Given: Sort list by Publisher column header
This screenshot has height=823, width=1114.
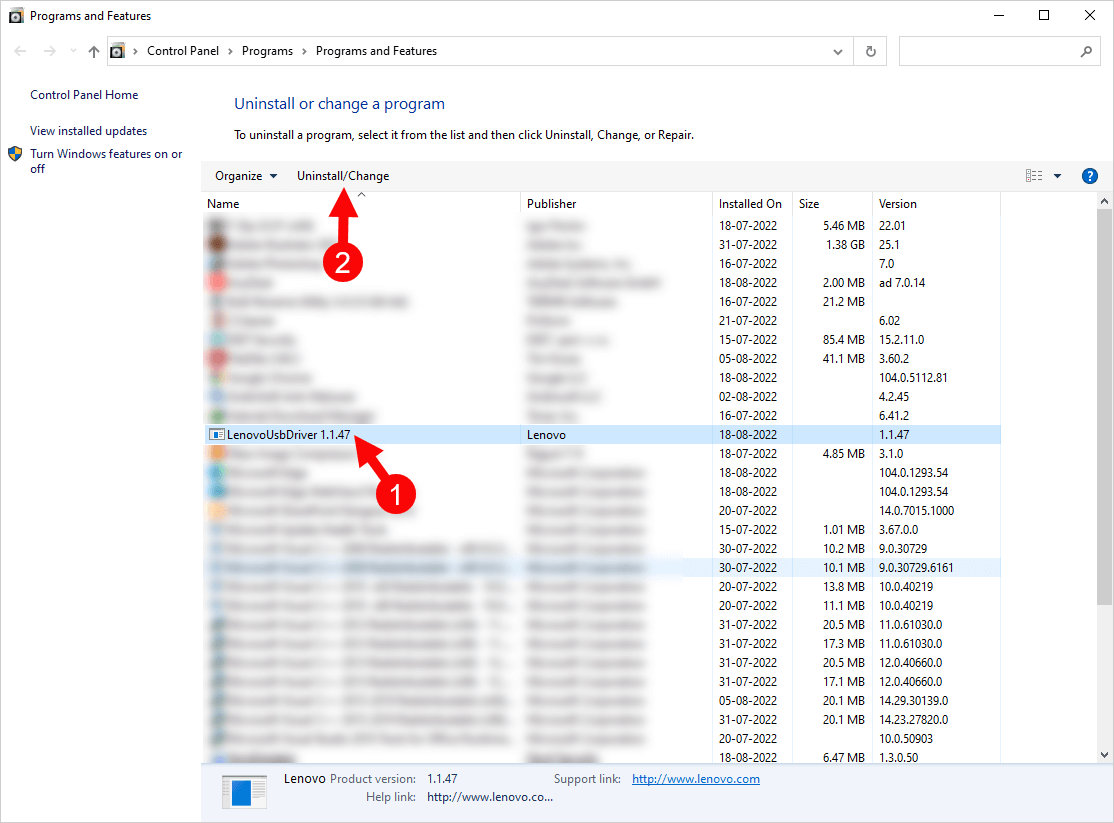Looking at the screenshot, I should pyautogui.click(x=552, y=204).
